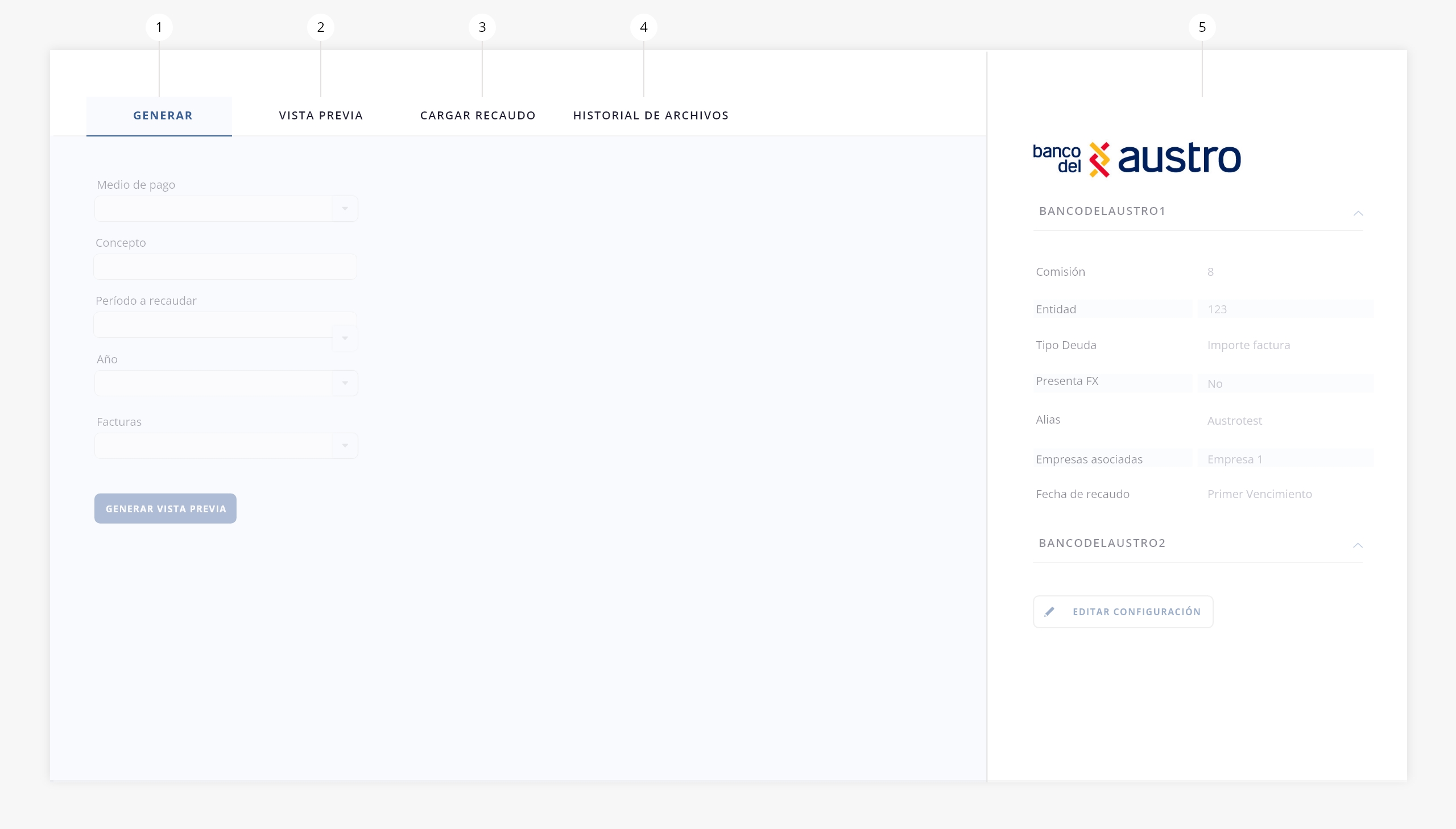Image resolution: width=1456 pixels, height=829 pixels.
Task: Click annotation marker number 5
Action: coord(1201,27)
